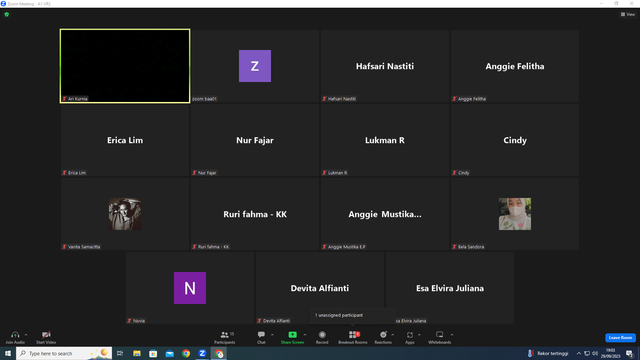Select the Cindy tile name
Screen dimensions: 640x360
tap(515, 140)
